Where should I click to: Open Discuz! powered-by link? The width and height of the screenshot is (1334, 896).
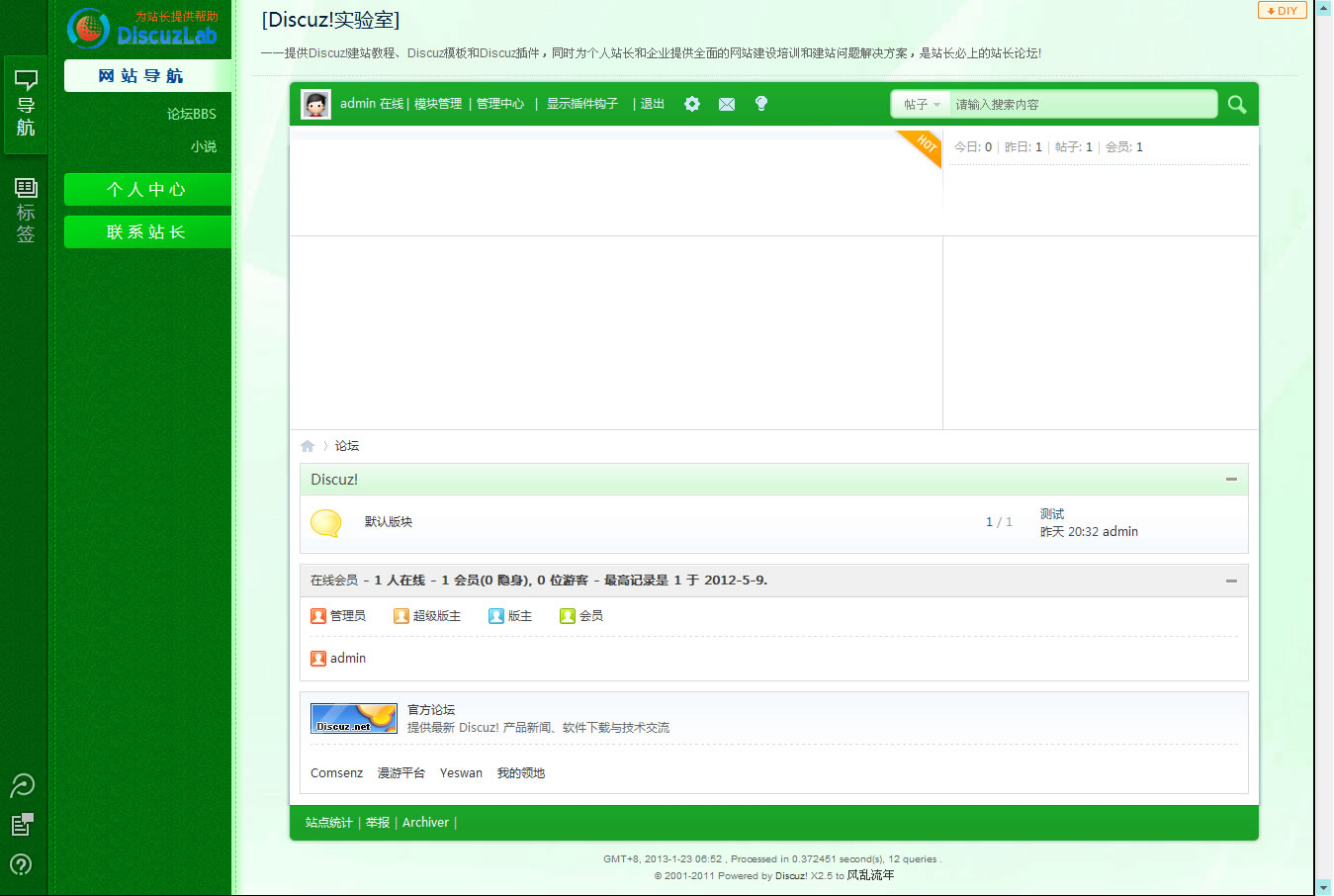tap(791, 876)
